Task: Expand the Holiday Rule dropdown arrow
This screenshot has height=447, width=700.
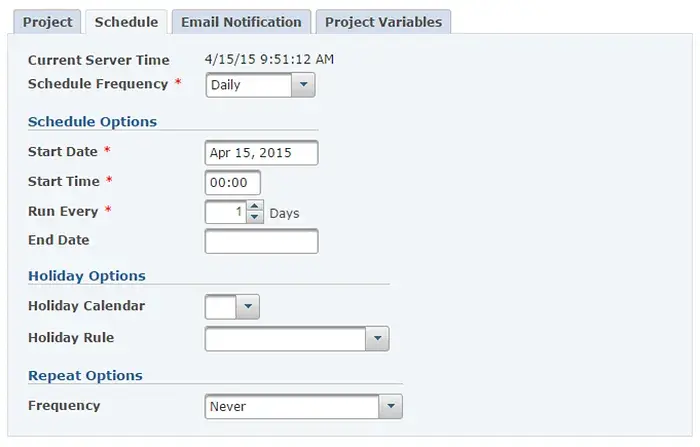Action: click(376, 339)
